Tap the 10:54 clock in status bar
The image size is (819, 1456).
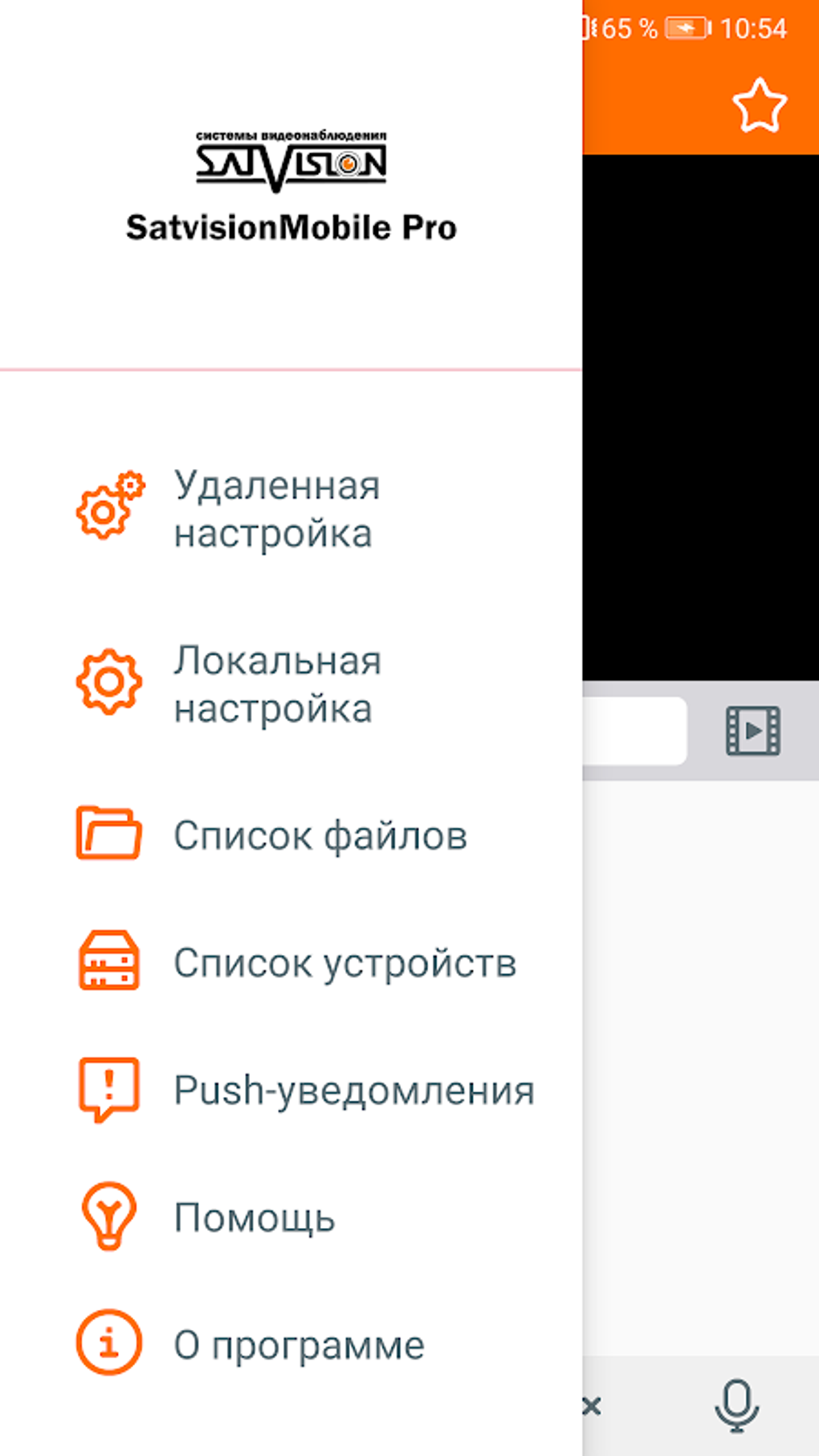tap(753, 29)
